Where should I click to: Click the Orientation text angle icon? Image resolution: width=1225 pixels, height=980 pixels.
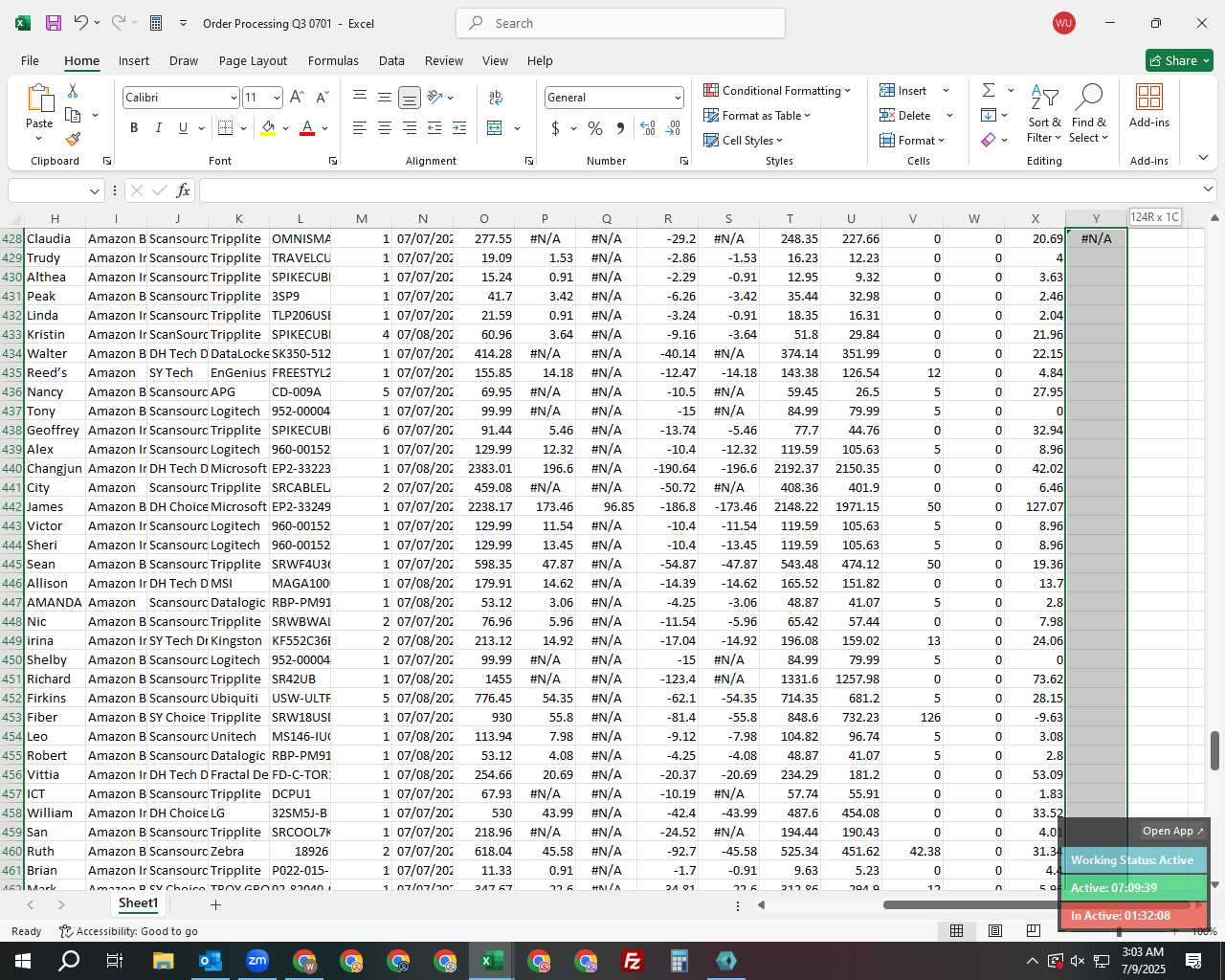coord(434,98)
